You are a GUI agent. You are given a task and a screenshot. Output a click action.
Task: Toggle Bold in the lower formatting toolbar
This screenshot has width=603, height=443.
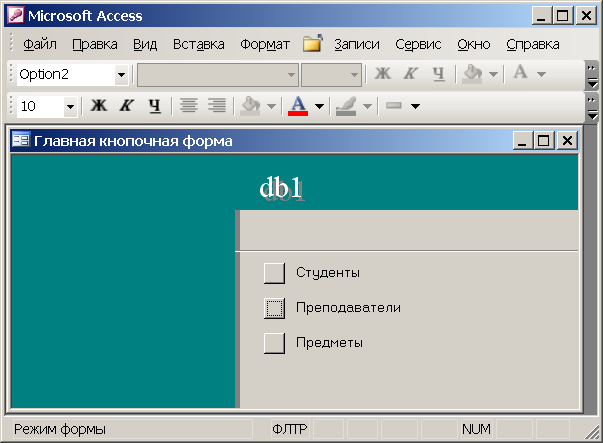click(x=98, y=105)
